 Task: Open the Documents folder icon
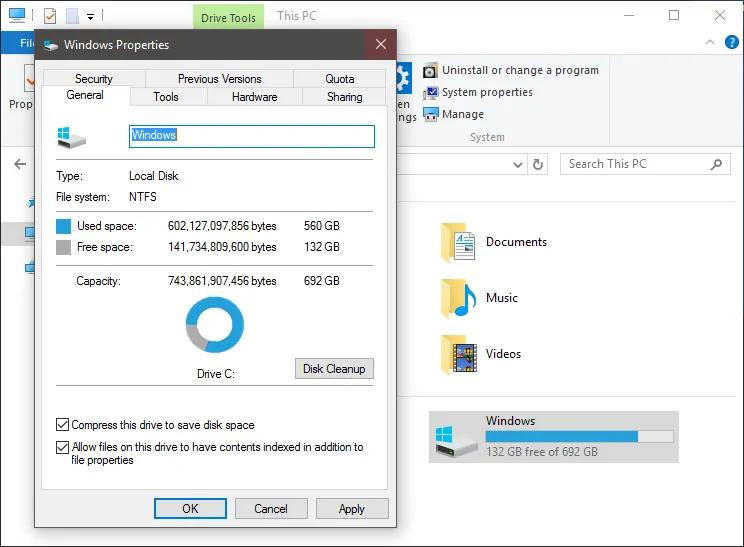pyautogui.click(x=457, y=242)
